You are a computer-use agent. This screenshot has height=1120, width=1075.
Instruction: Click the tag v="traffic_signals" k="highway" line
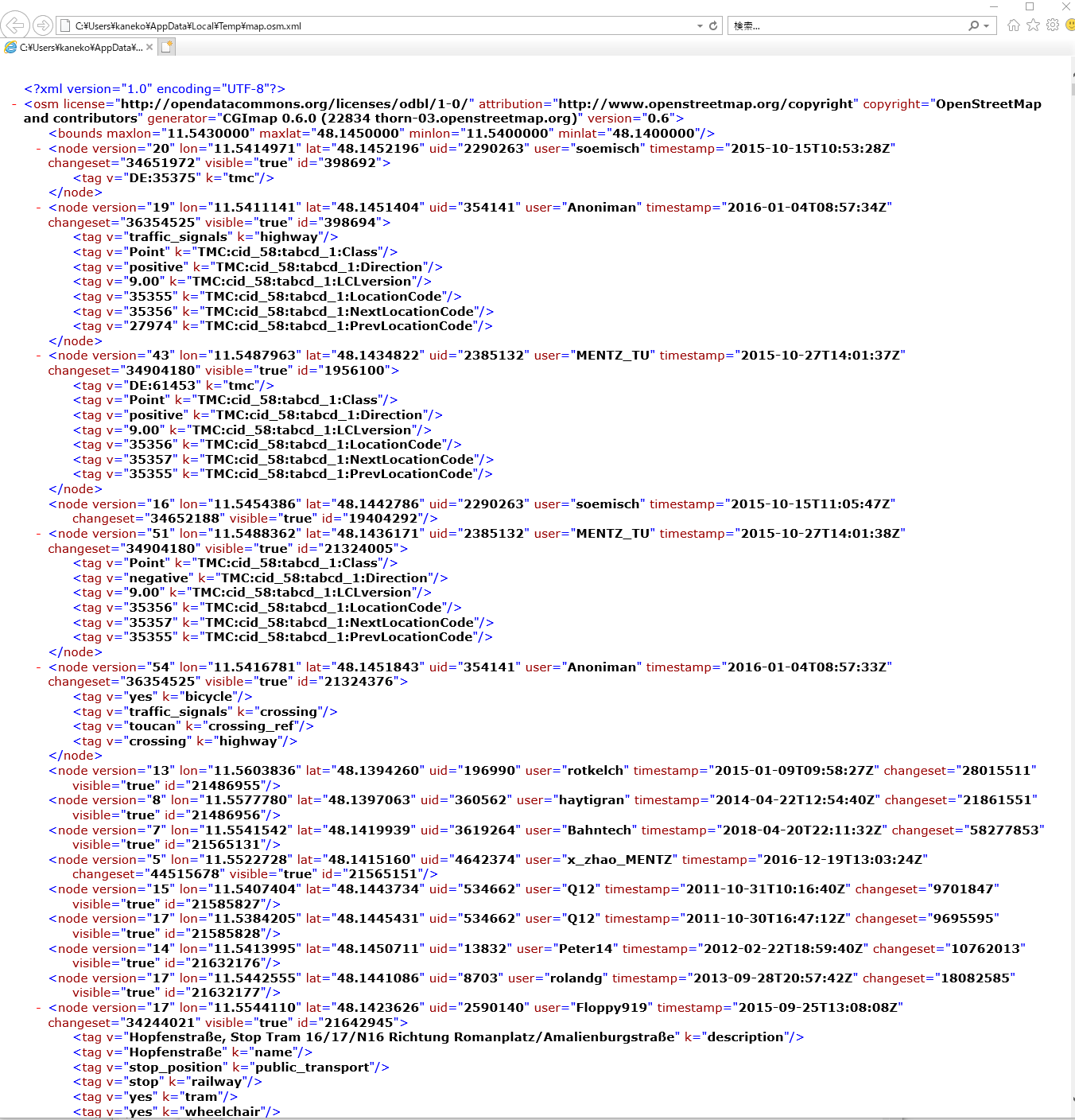(205, 237)
